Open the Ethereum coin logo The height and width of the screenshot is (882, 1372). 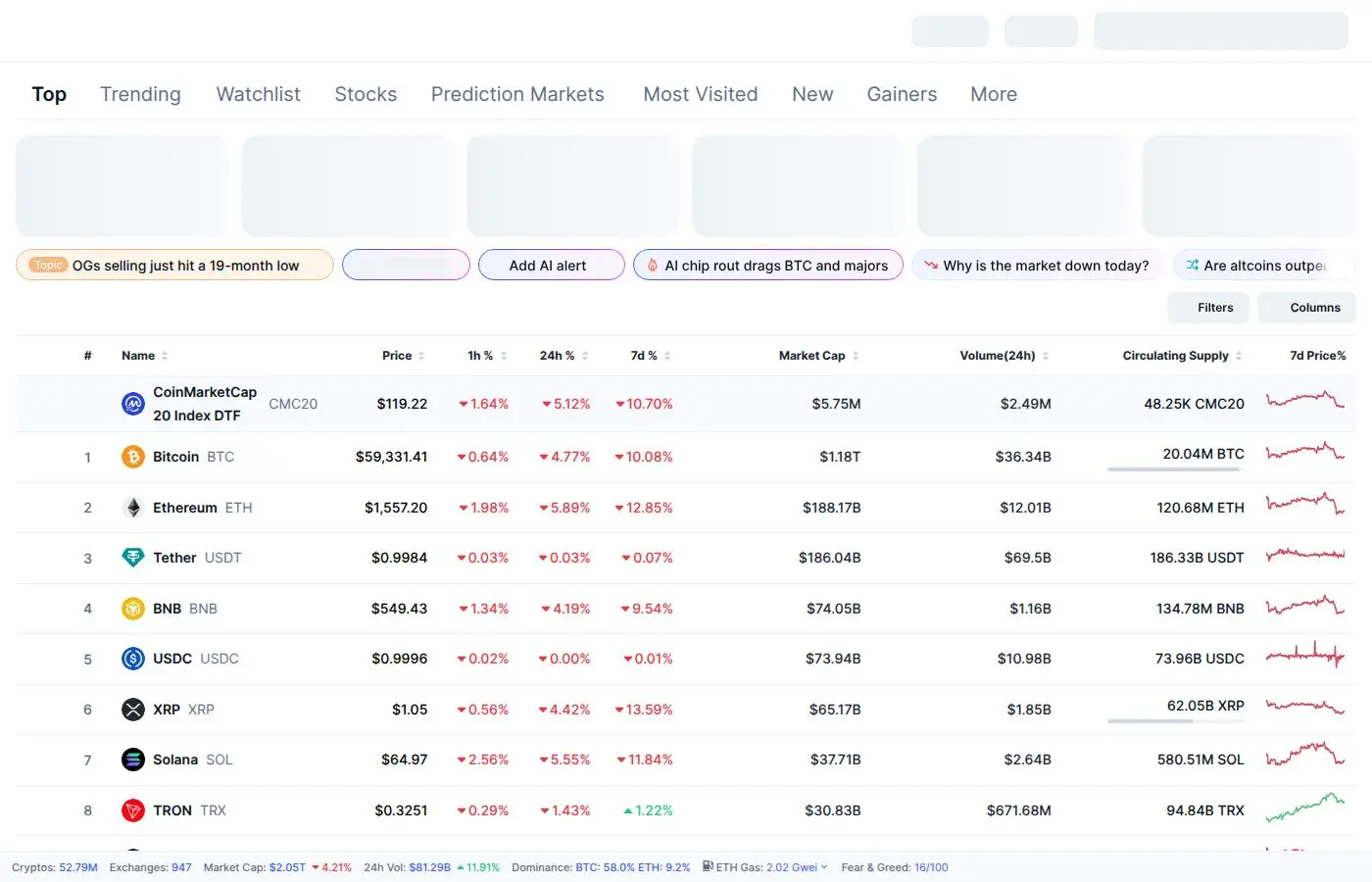coord(133,508)
